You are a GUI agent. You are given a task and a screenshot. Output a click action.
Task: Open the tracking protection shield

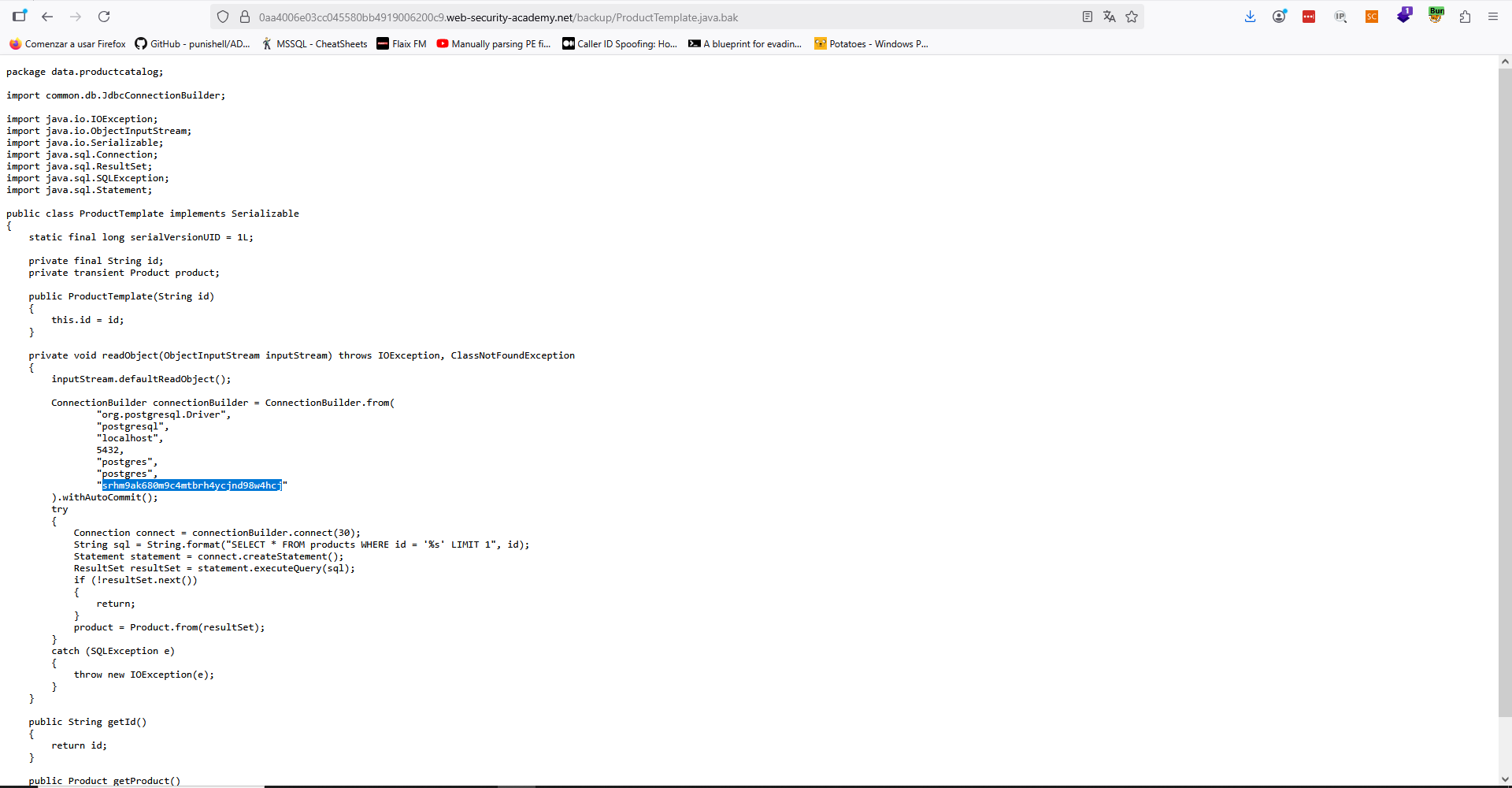223,17
